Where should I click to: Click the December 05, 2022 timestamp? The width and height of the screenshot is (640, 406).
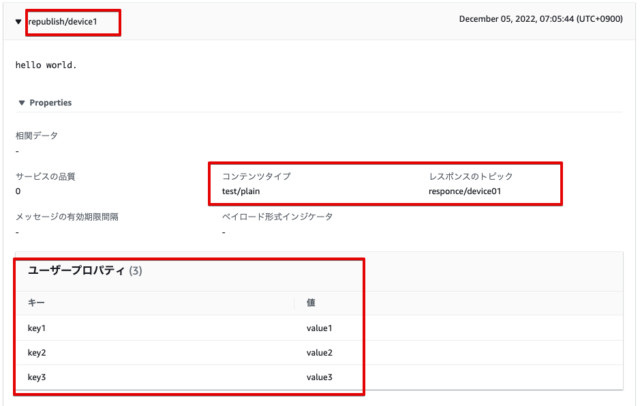(x=541, y=19)
